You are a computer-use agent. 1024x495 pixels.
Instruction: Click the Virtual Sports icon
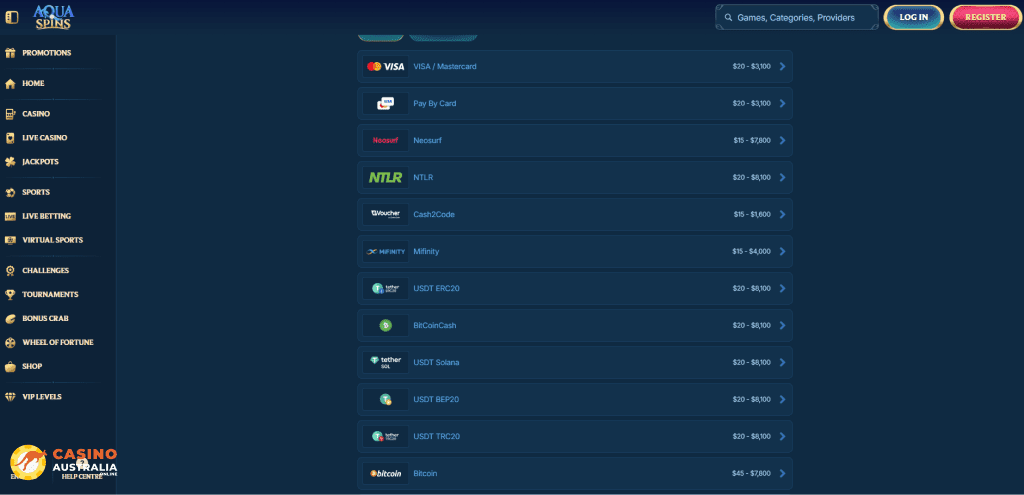click(10, 240)
